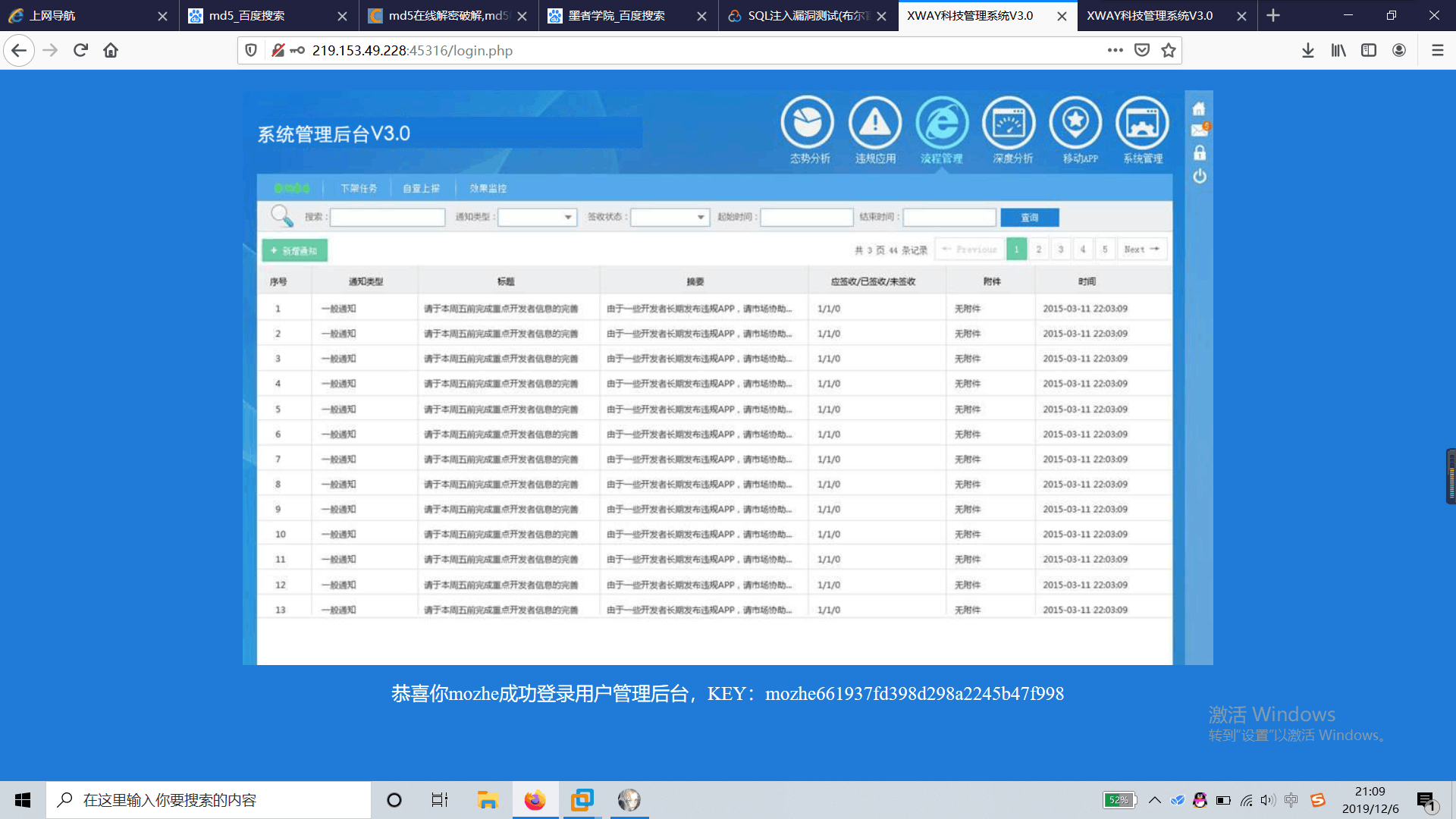Open the 系统管理 picture icon
Image resolution: width=1456 pixels, height=819 pixels.
click(x=1142, y=122)
